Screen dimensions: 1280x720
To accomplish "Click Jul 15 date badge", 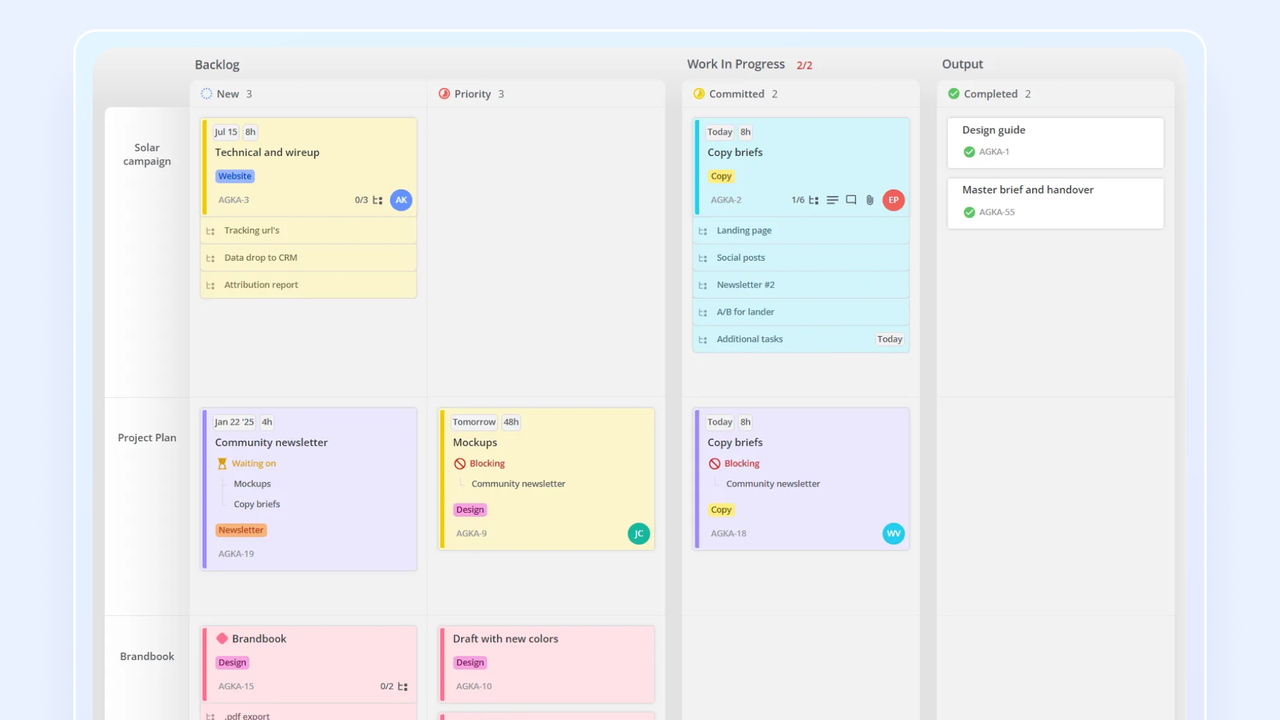I will tap(226, 132).
